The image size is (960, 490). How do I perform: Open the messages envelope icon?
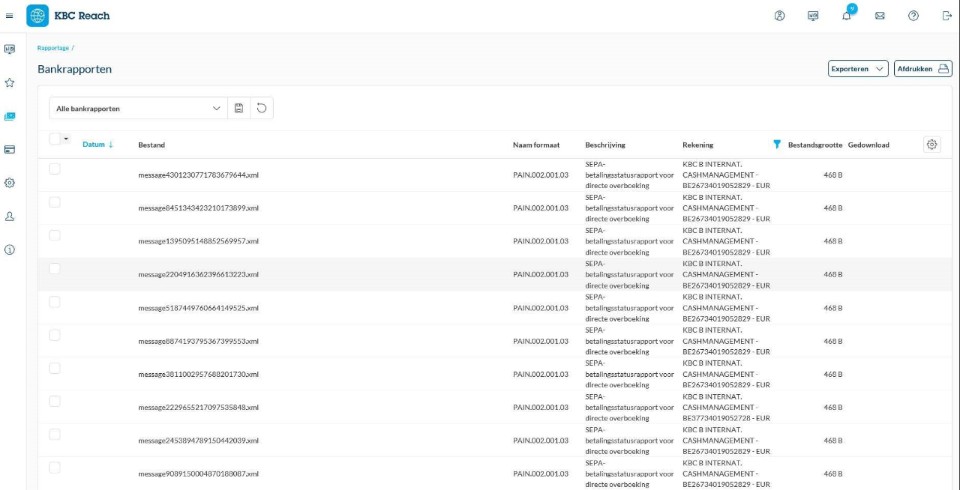coord(880,16)
